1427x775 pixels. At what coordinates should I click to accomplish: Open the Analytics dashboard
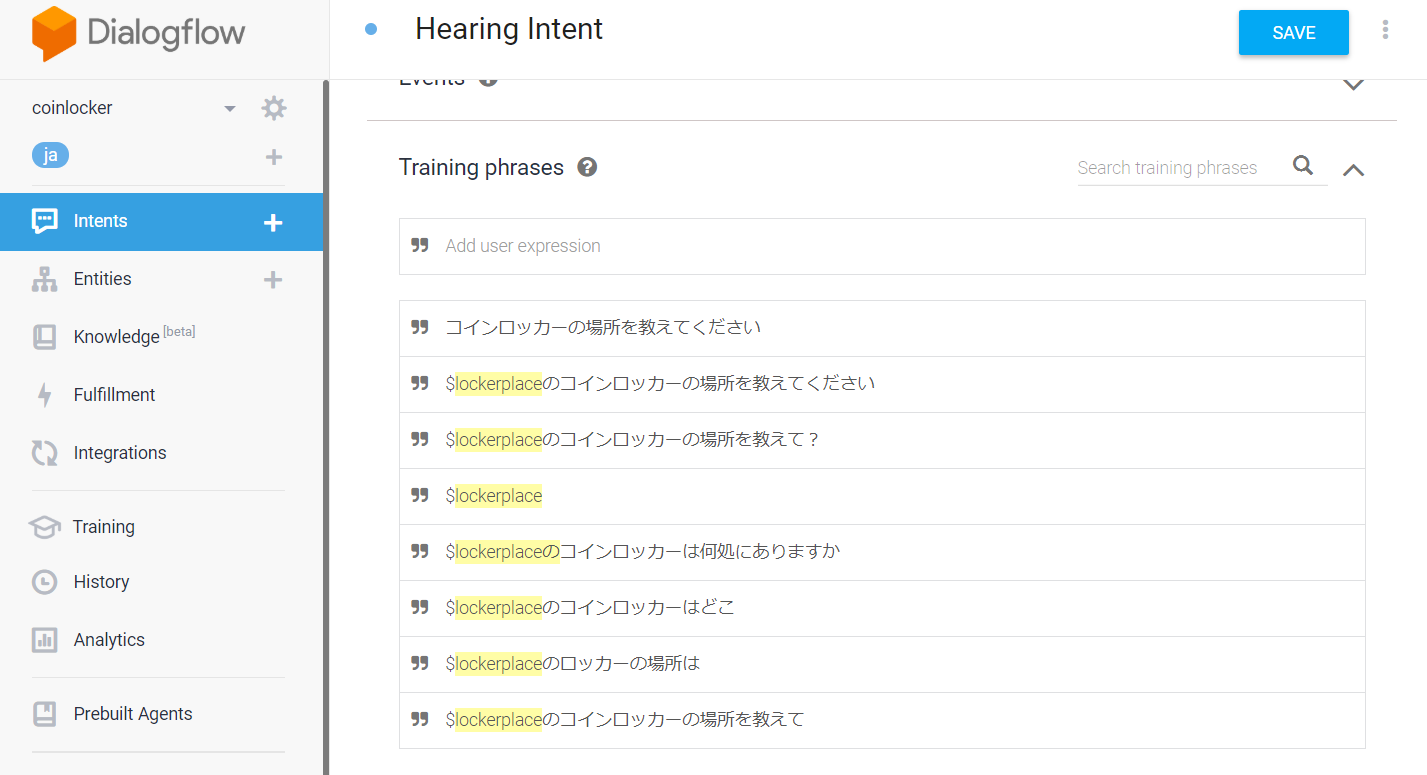(x=108, y=639)
